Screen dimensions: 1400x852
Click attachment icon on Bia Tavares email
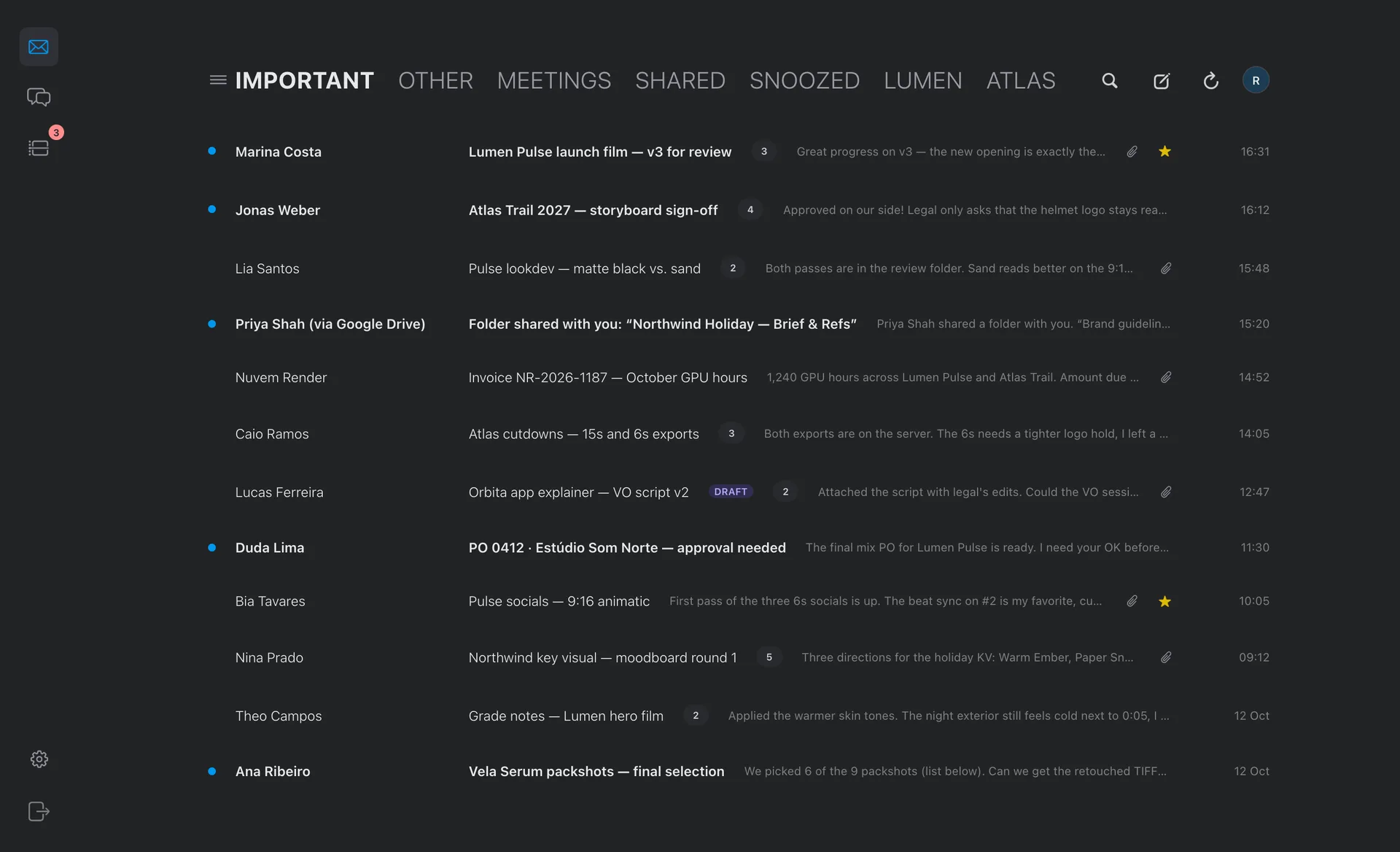1132,601
